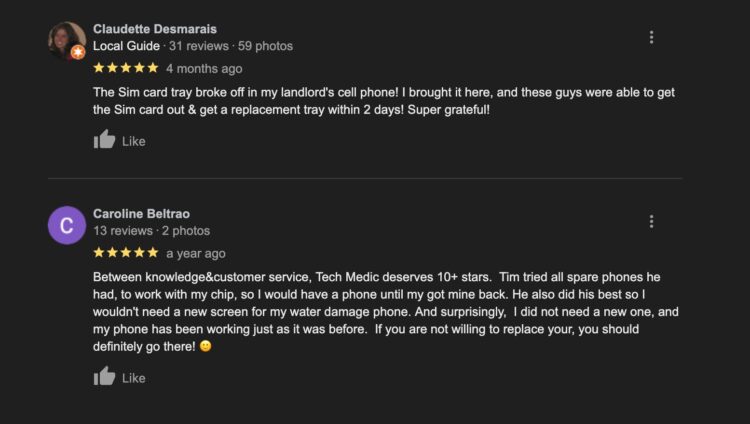
Task: Click the "a year ago" timestamp
Action: [x=196, y=254]
